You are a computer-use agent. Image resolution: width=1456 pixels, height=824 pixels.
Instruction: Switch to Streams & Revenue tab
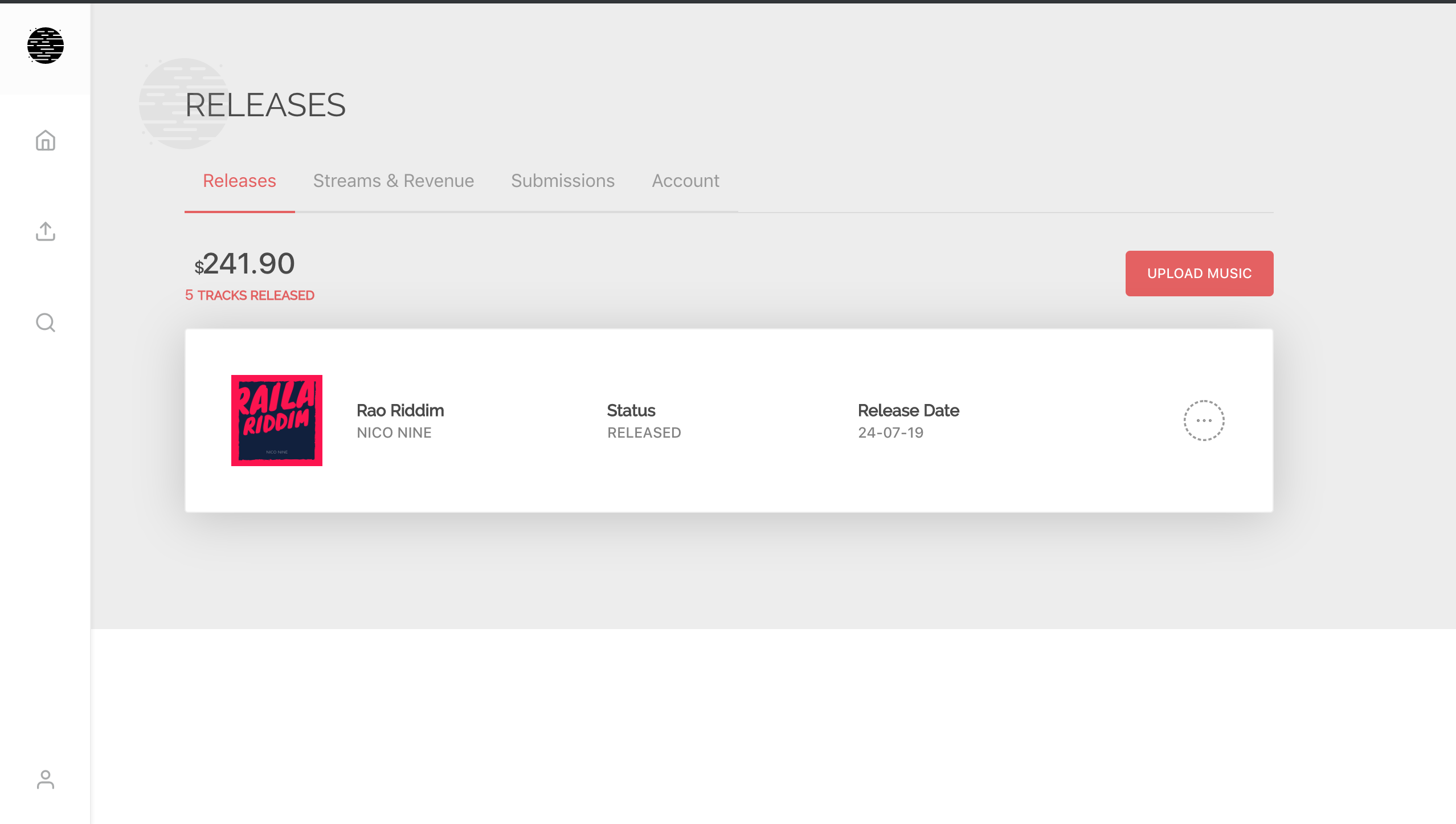[x=393, y=181]
